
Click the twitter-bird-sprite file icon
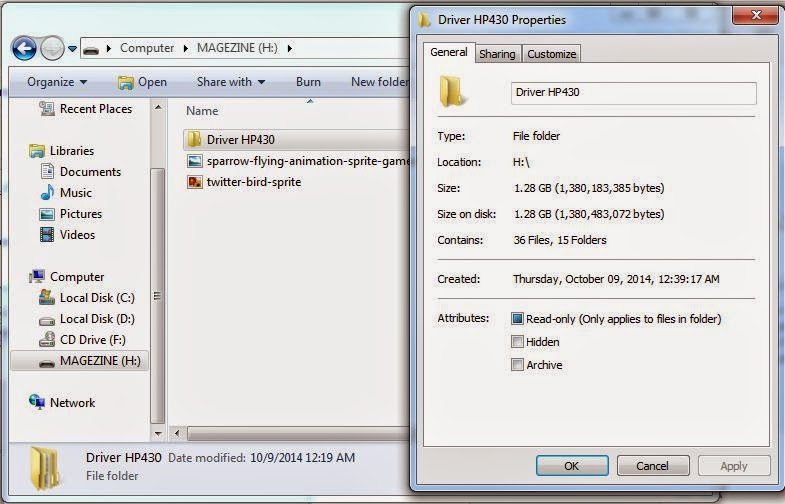(195, 182)
